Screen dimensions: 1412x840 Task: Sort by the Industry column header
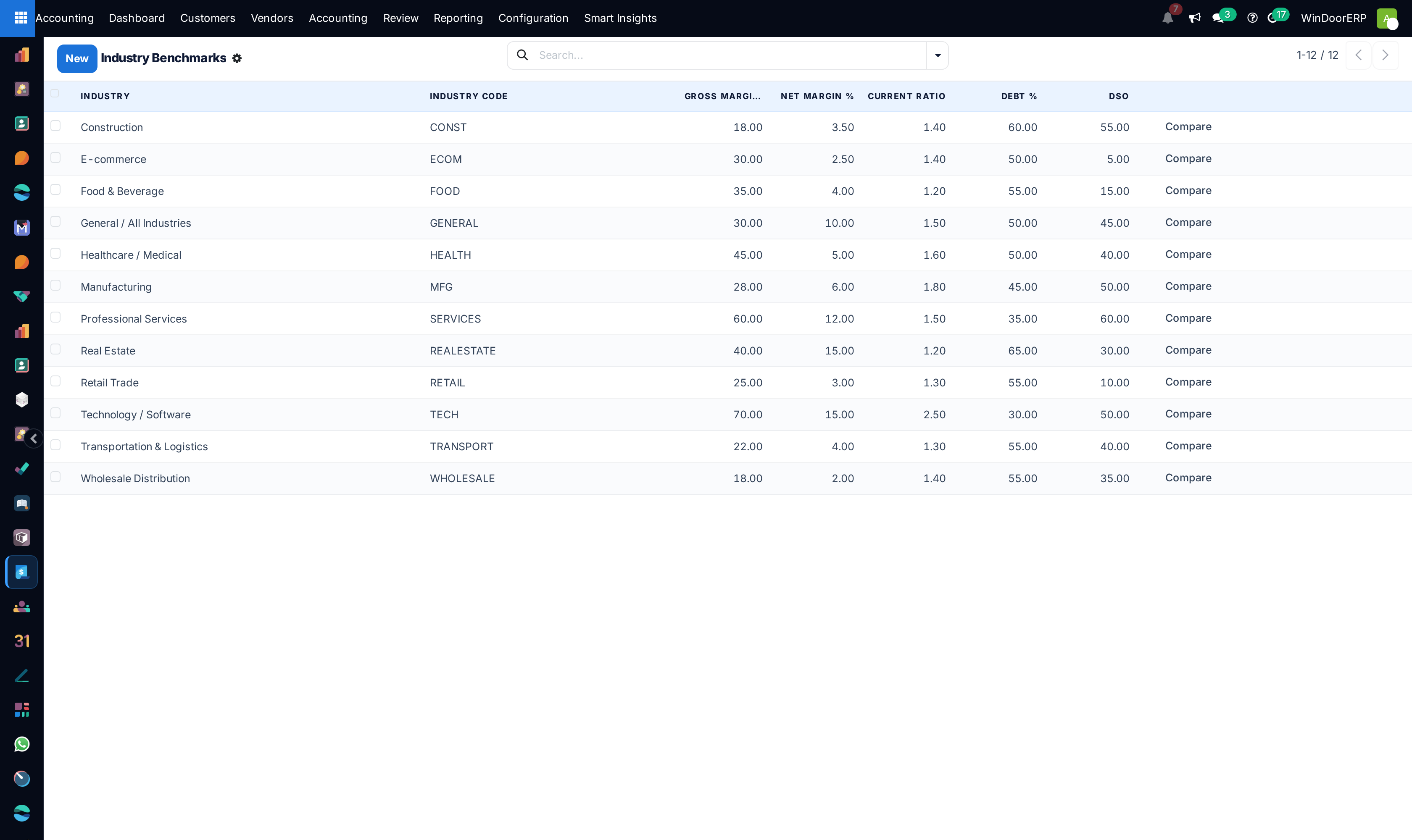coord(105,96)
